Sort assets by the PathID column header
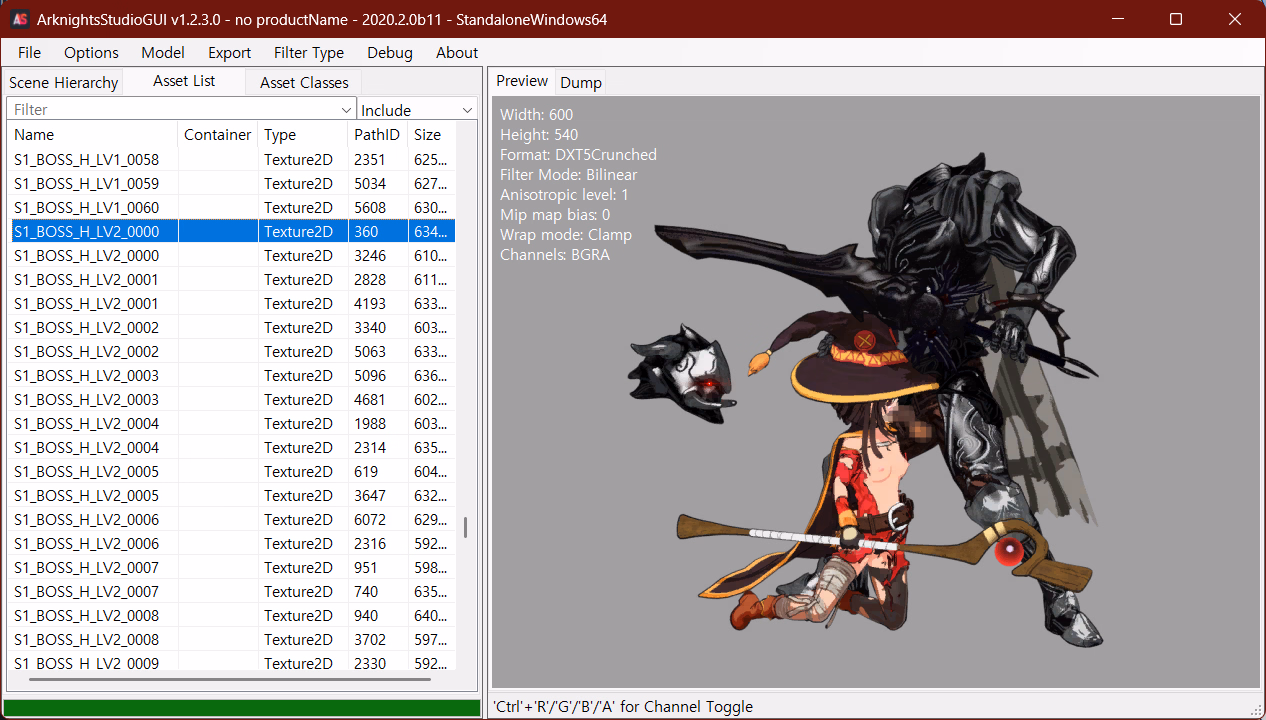Viewport: 1266px width, 720px height. tap(378, 135)
